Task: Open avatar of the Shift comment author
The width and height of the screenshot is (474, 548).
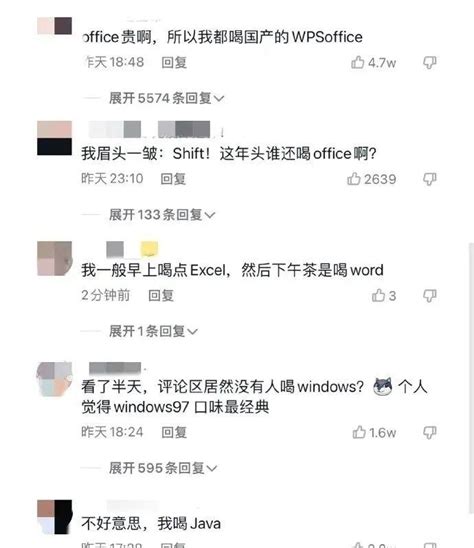Action: [x=55, y=138]
